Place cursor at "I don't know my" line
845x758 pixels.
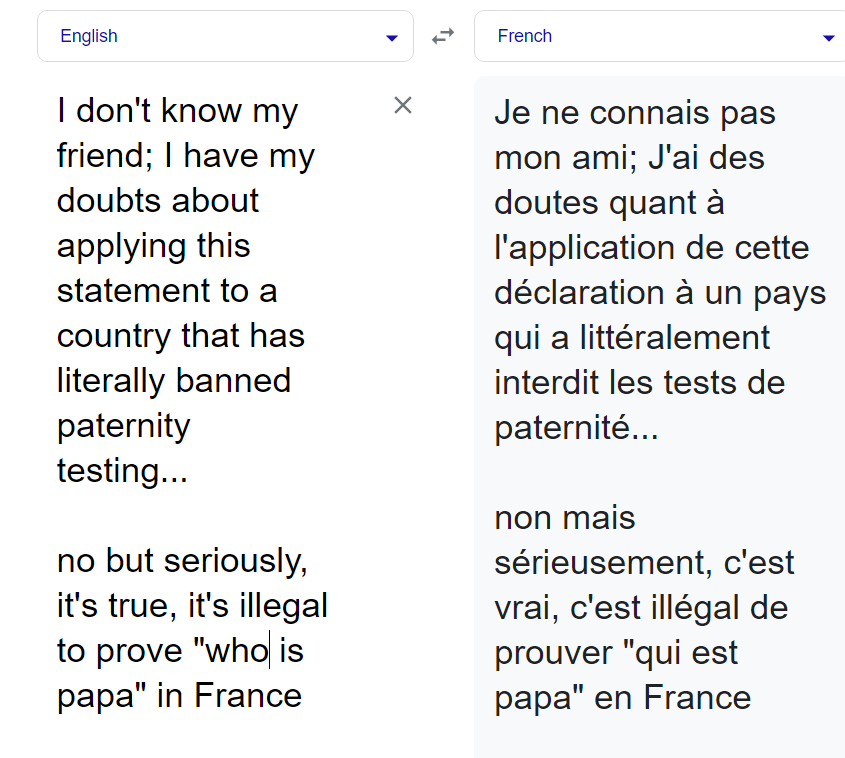[x=177, y=111]
